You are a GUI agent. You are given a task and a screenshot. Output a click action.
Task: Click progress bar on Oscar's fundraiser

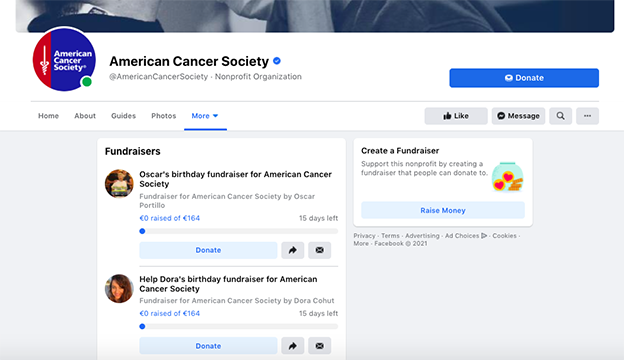(238, 231)
